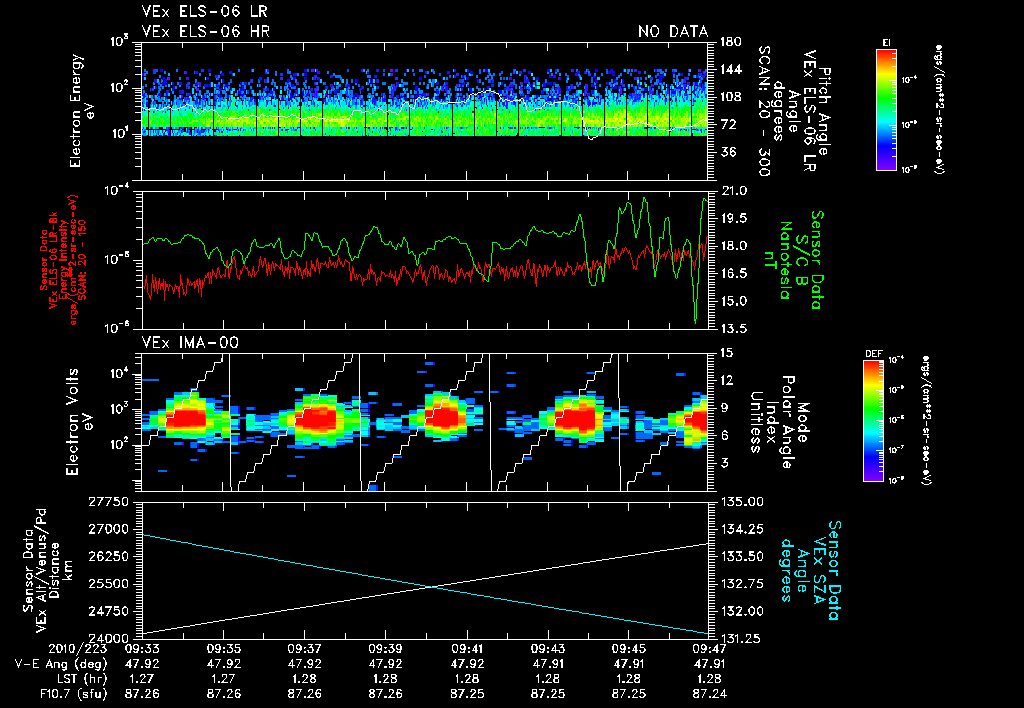Click the 'Pitch Angle' right axis label
Screen dimensions: 1024x708
(x=825, y=111)
